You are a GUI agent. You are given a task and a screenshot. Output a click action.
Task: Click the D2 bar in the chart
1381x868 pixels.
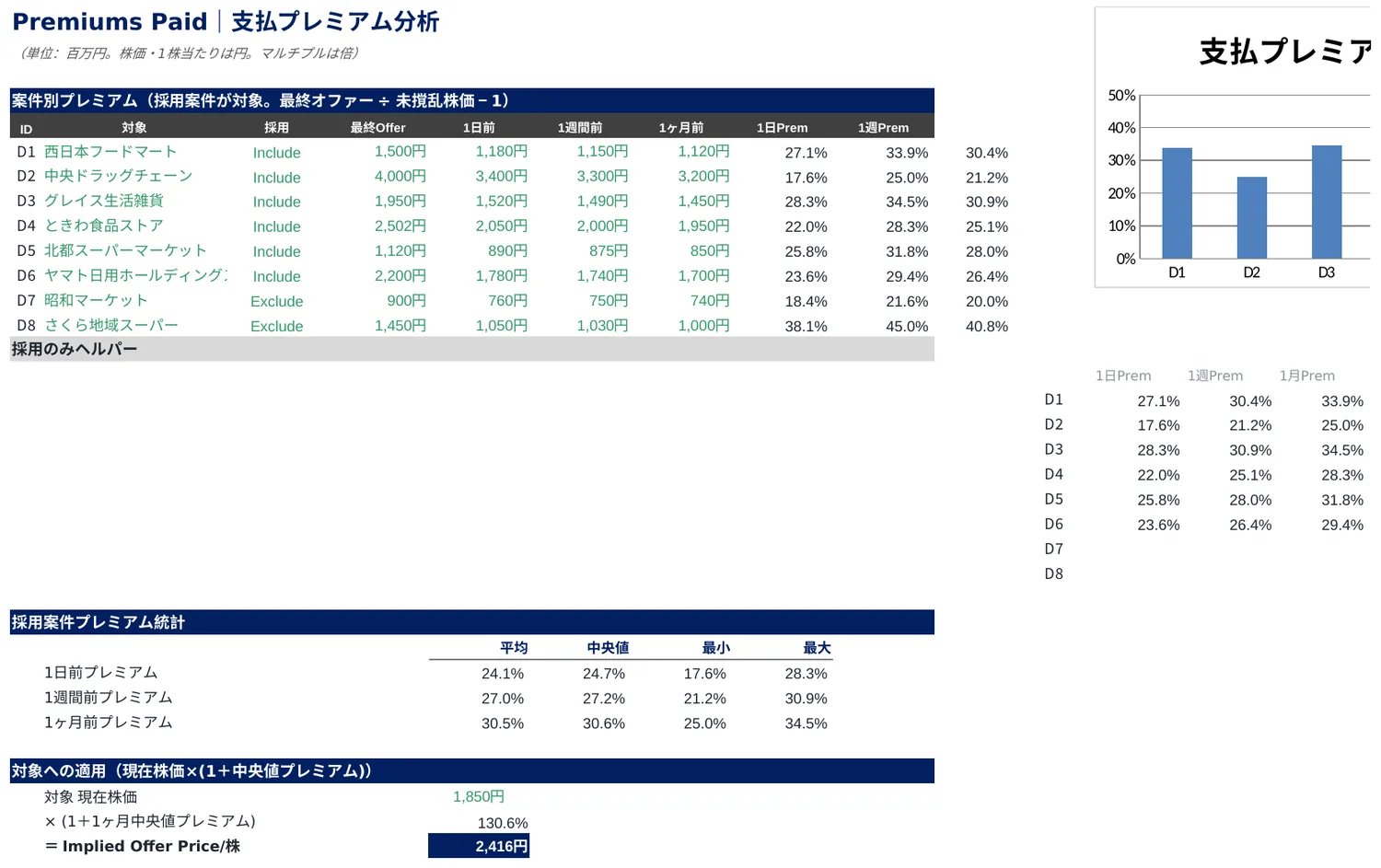click(x=1252, y=218)
